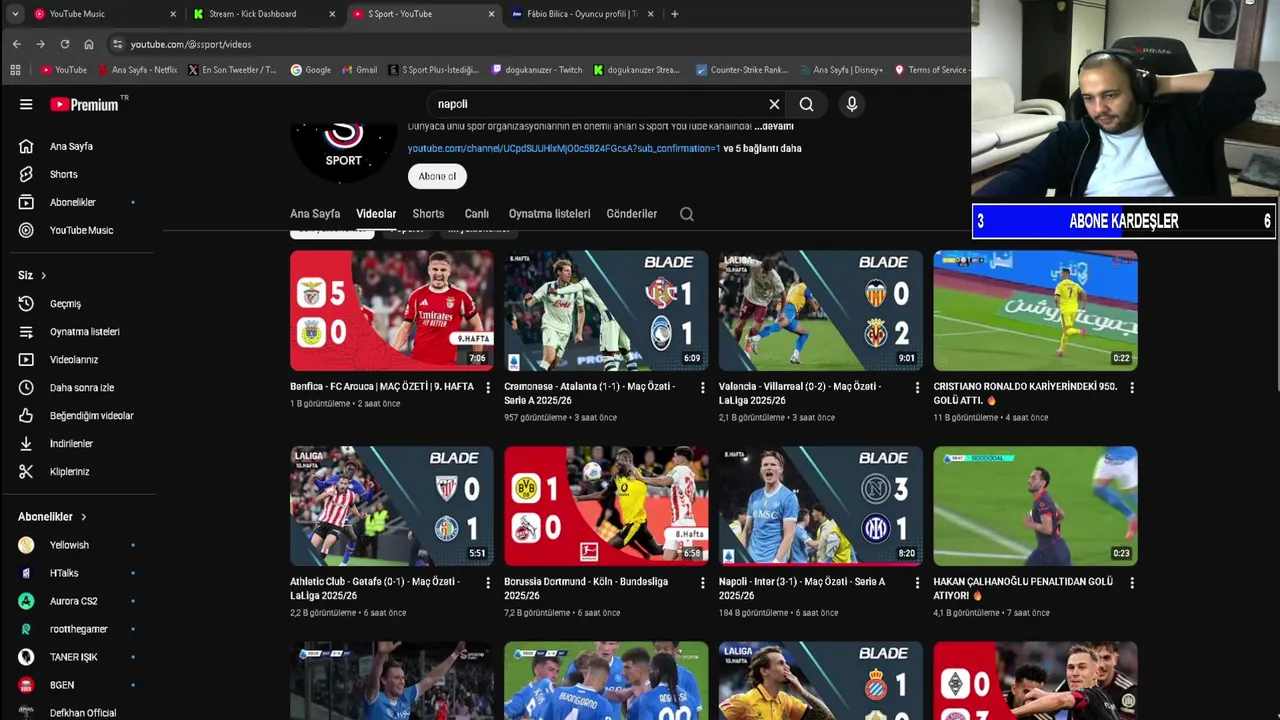Expand the Abonelikler subscriptions heading
This screenshot has width=1280, height=720.
click(52, 517)
